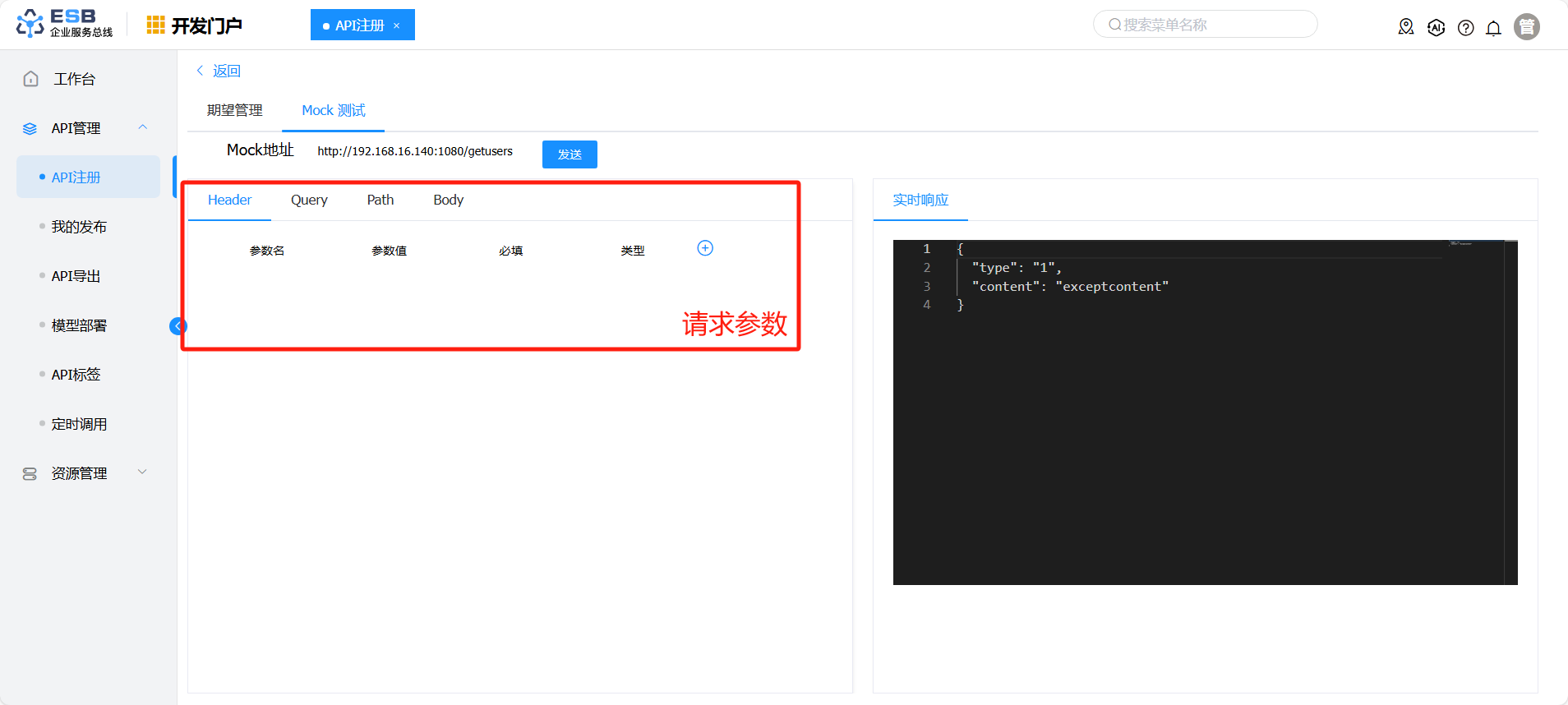The height and width of the screenshot is (705, 1568).
Task: Open the AI assistant icon
Action: [1436, 27]
